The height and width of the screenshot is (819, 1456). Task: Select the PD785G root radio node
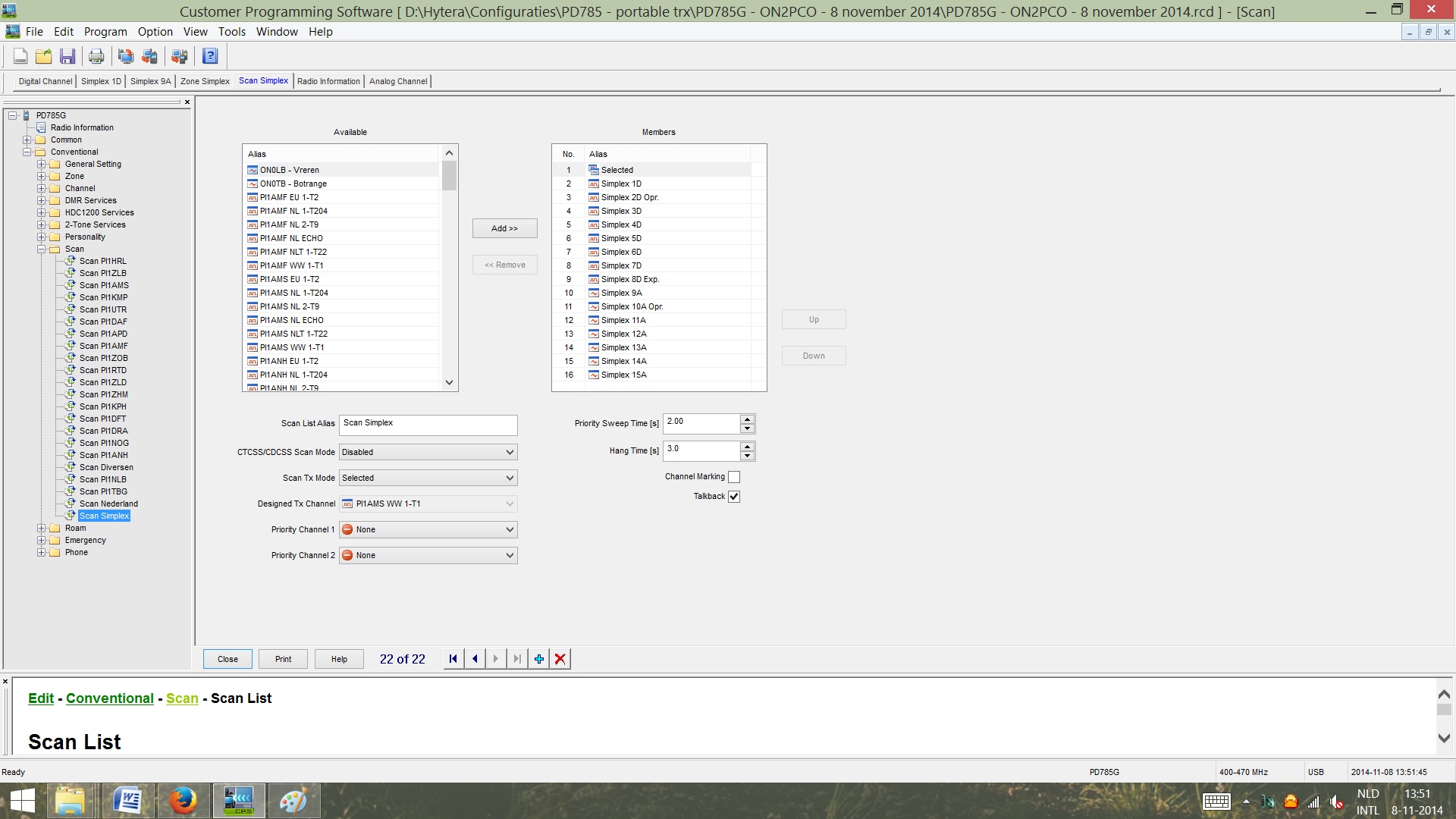[51, 115]
